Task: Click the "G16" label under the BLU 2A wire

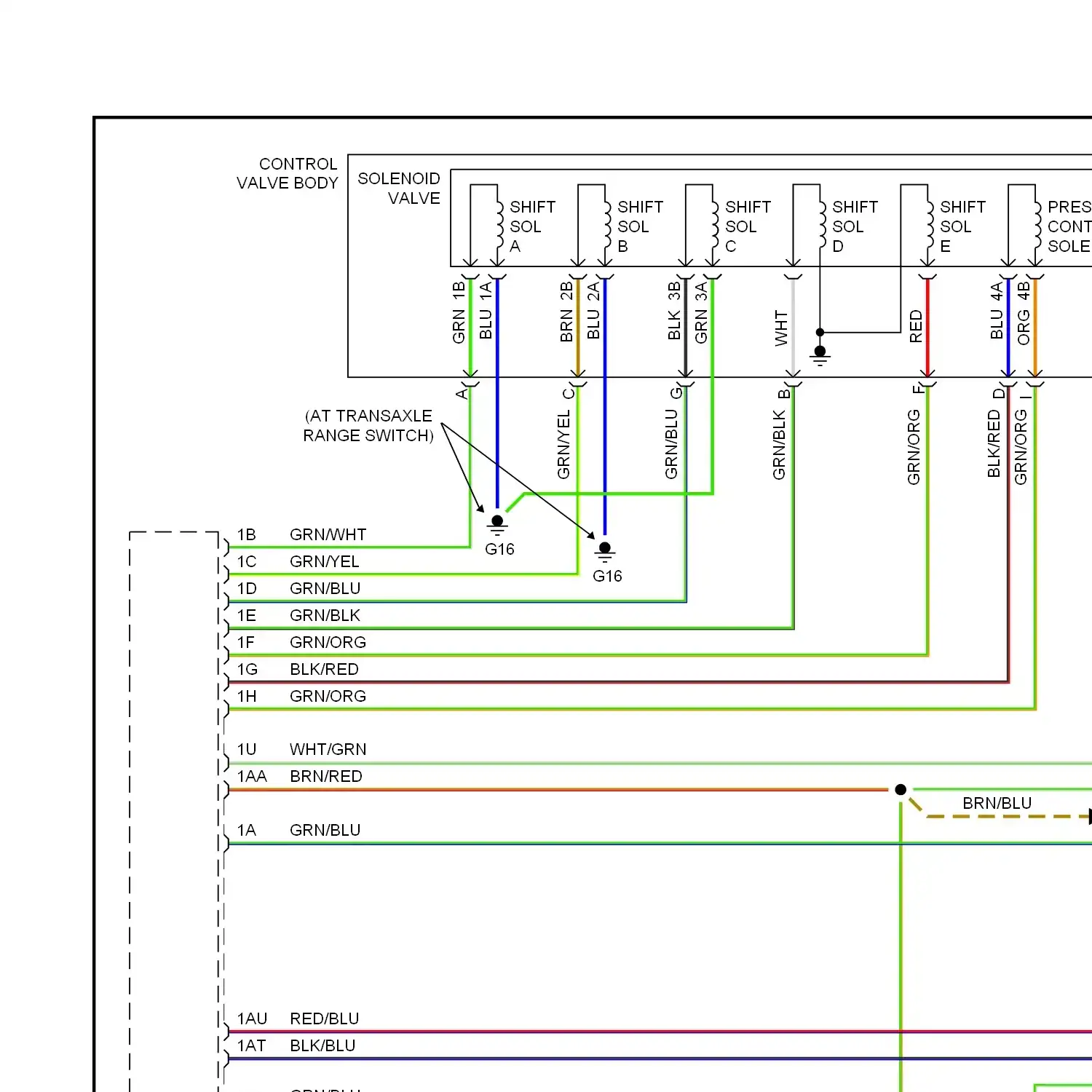Action: pos(607,577)
